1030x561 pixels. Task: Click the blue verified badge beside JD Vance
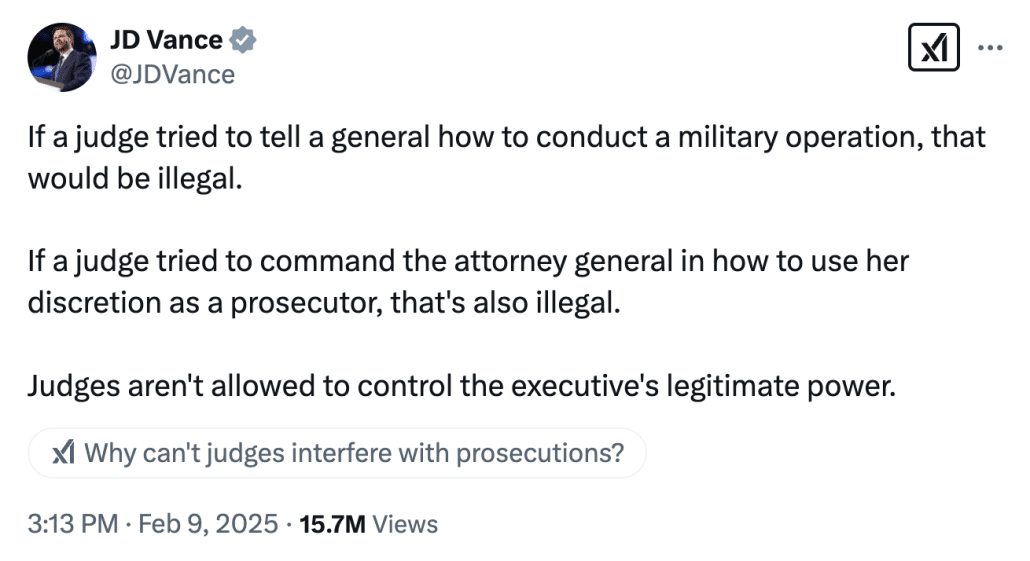point(243,41)
